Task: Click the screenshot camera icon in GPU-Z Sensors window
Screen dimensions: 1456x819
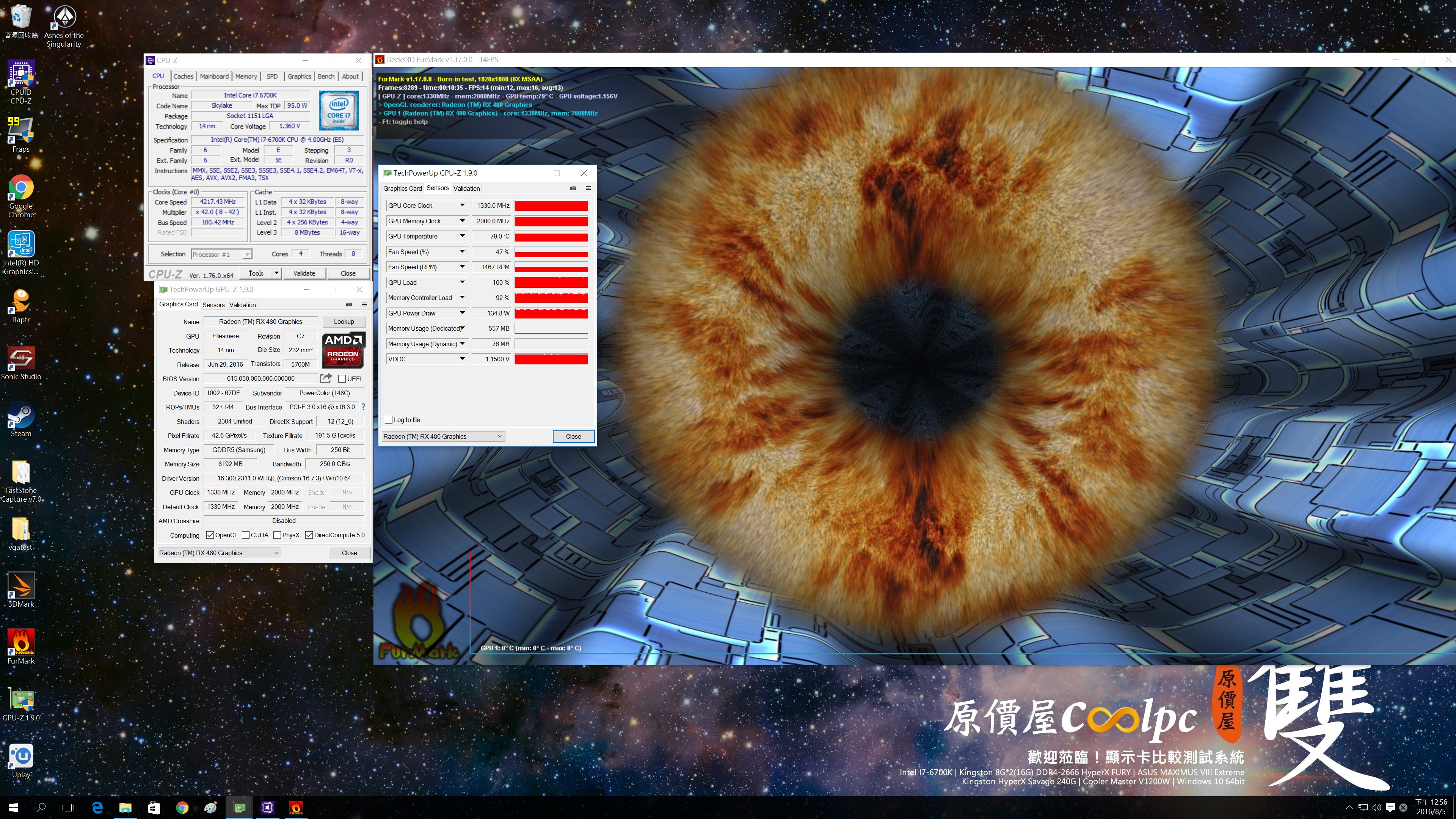Action: click(x=573, y=188)
